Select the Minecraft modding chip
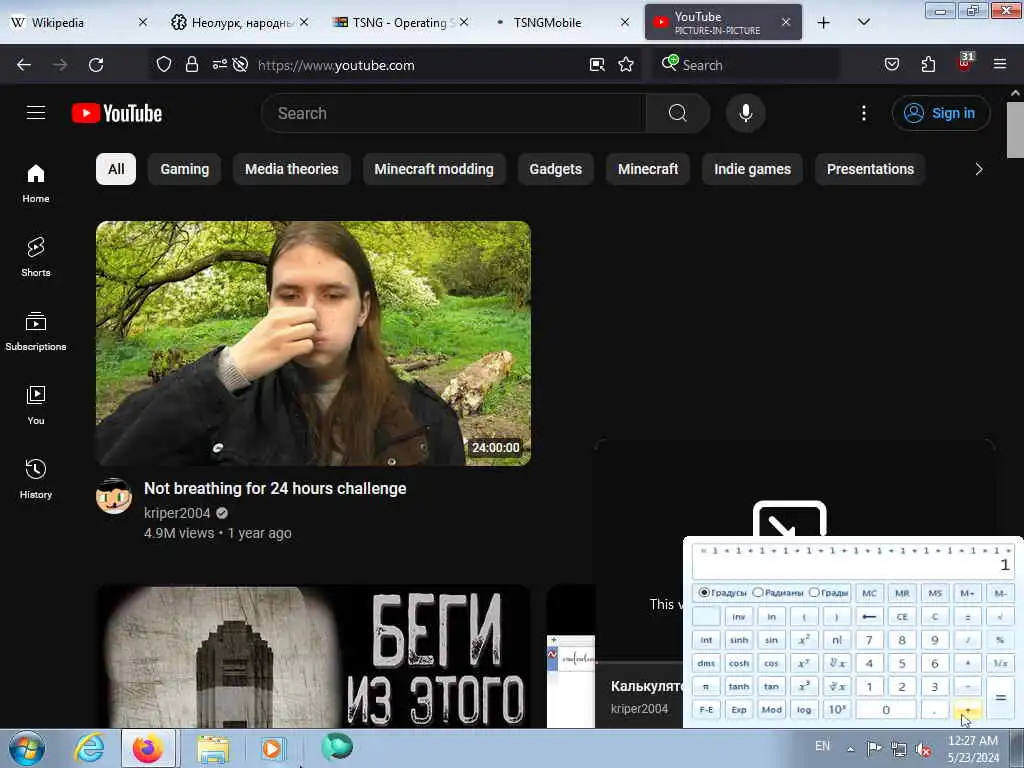 [434, 169]
